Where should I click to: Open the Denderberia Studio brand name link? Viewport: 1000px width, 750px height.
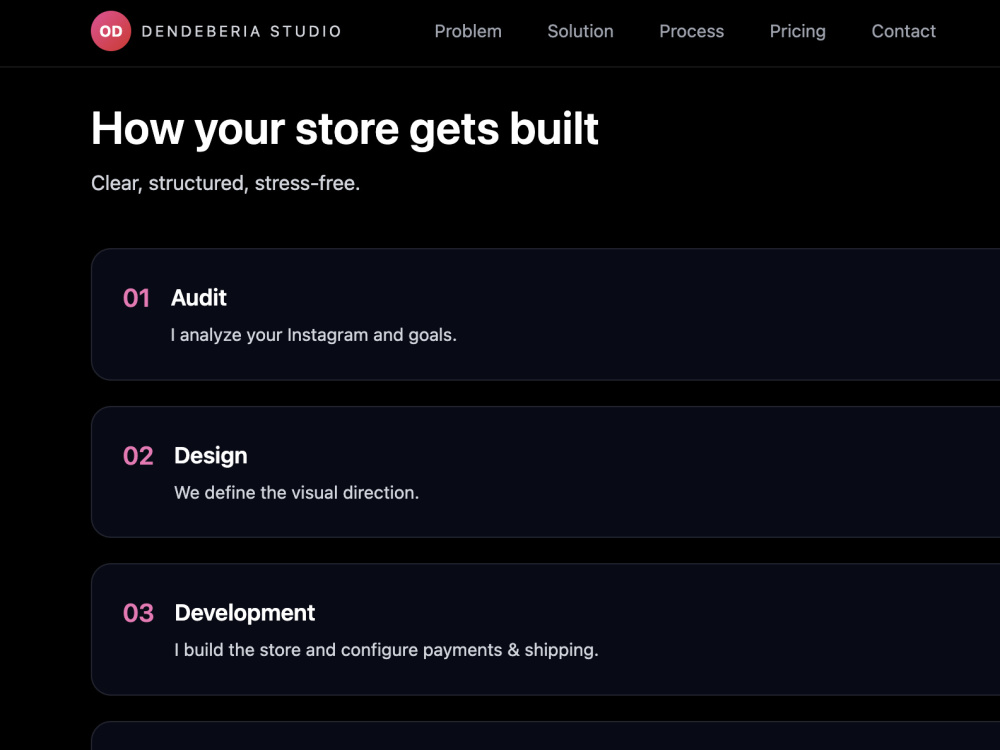click(x=242, y=31)
